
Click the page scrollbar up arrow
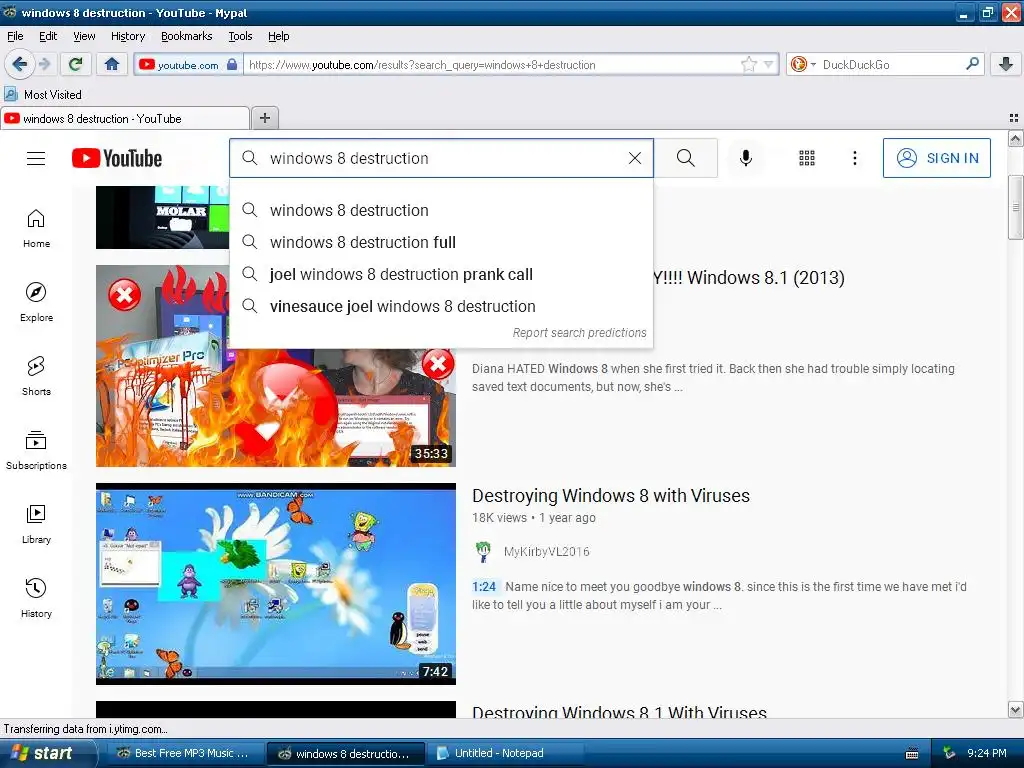[x=1016, y=138]
